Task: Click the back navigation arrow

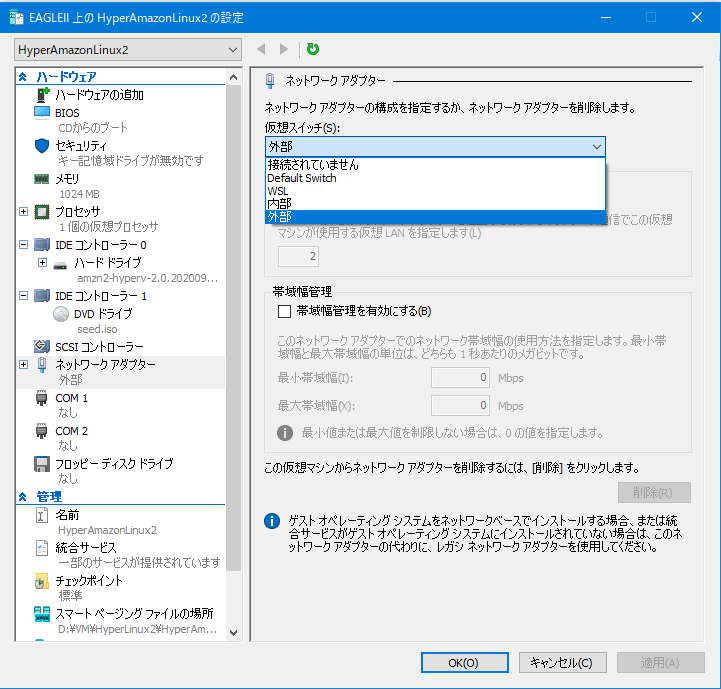Action: (x=261, y=49)
